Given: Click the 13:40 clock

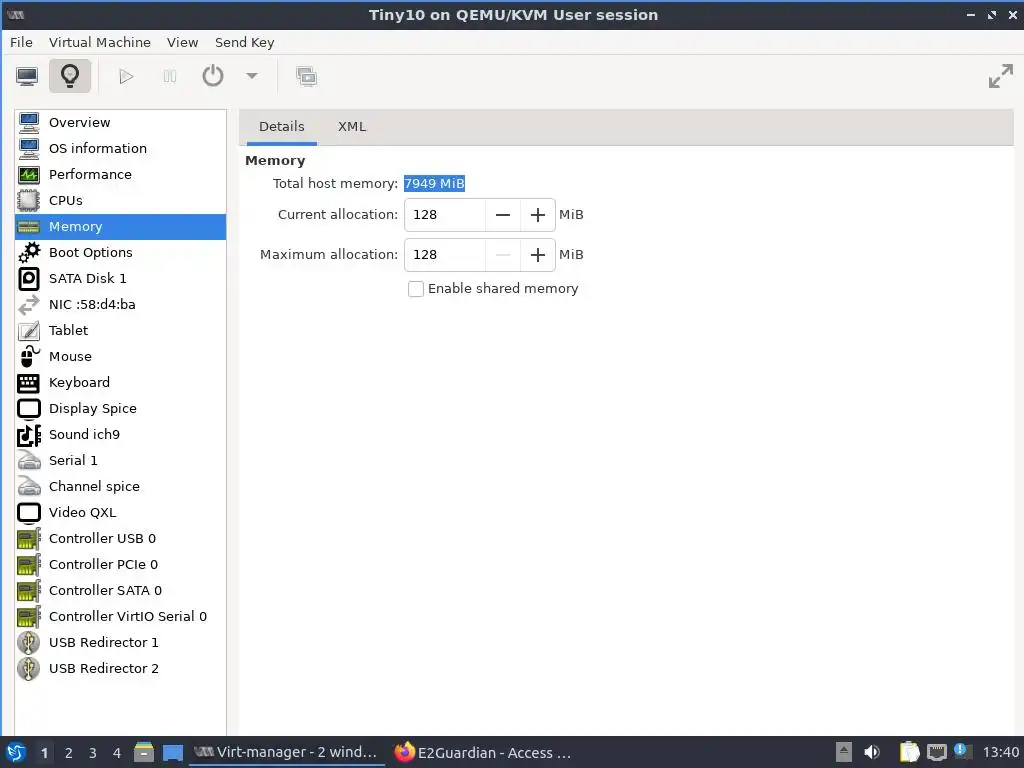Looking at the screenshot, I should (x=1000, y=752).
